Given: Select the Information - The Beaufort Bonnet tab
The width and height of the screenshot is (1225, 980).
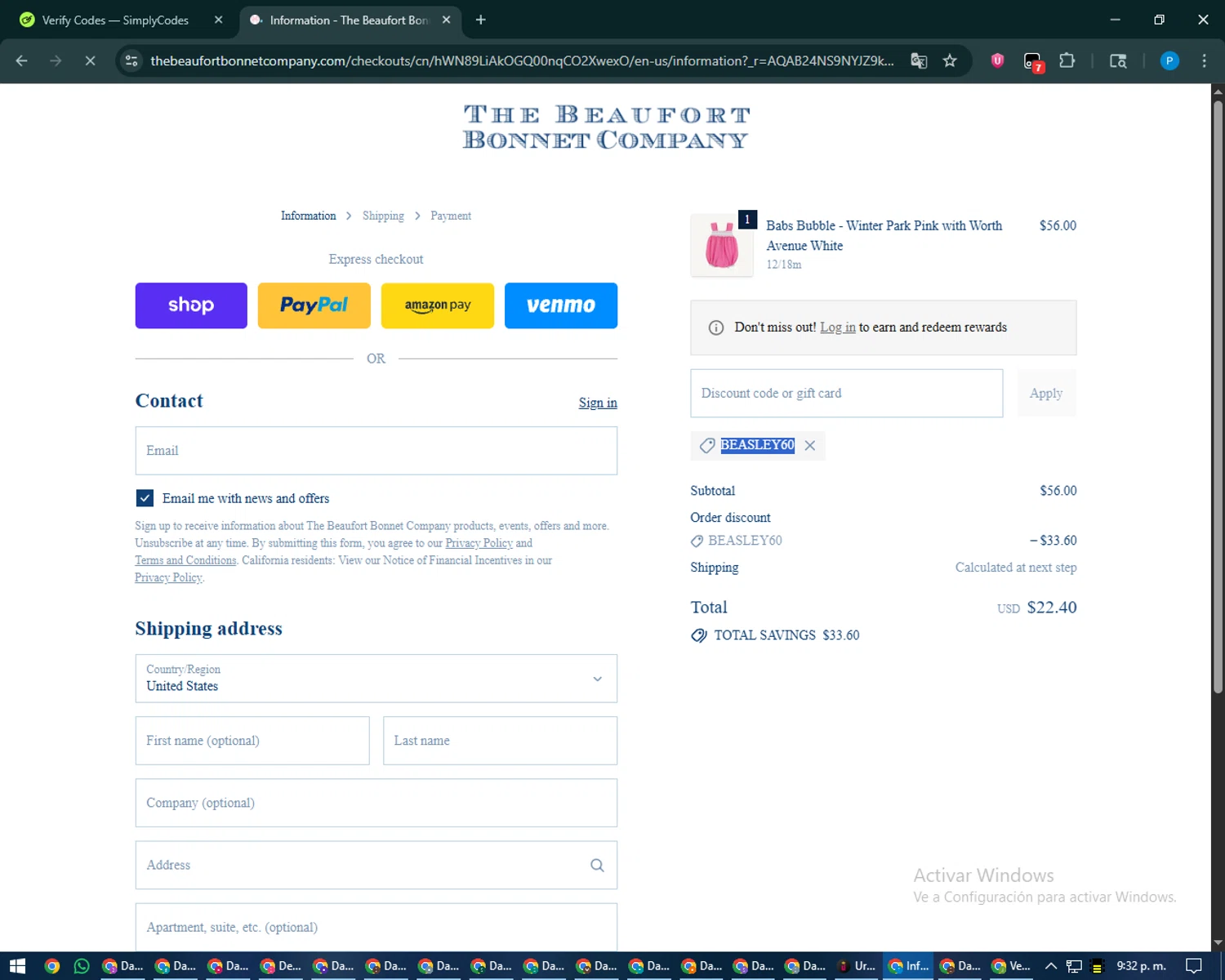Looking at the screenshot, I should [x=350, y=20].
